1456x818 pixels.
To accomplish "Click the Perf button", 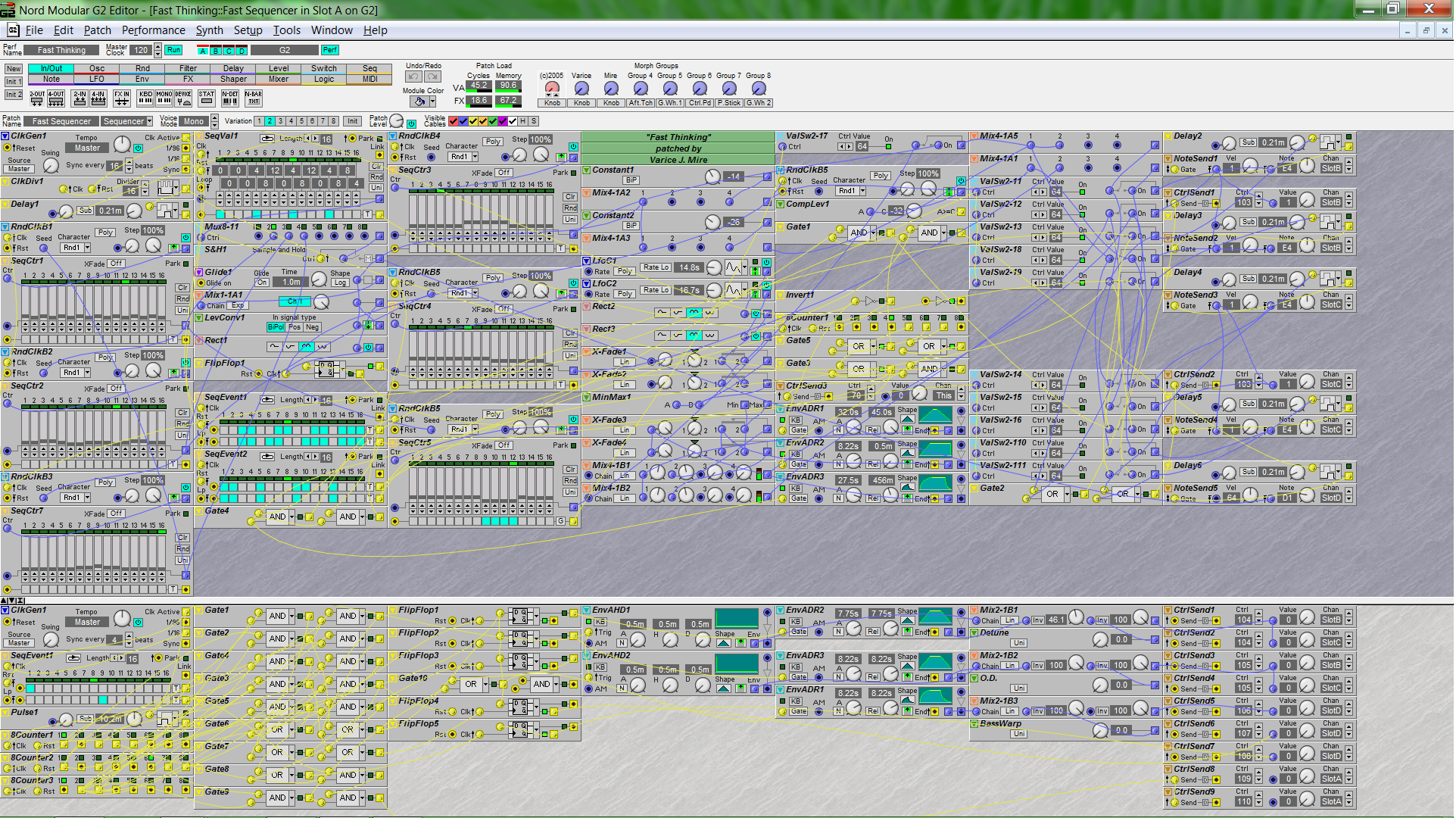I will click(330, 50).
